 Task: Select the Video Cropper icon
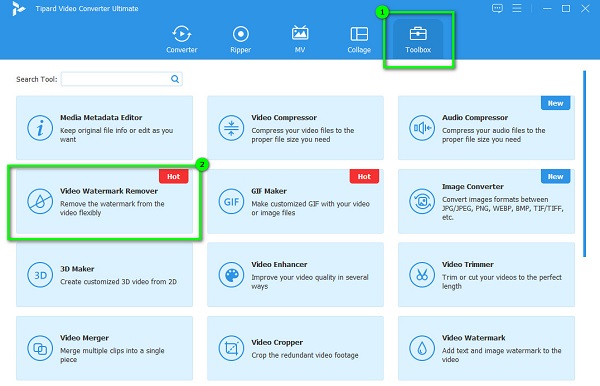(231, 348)
